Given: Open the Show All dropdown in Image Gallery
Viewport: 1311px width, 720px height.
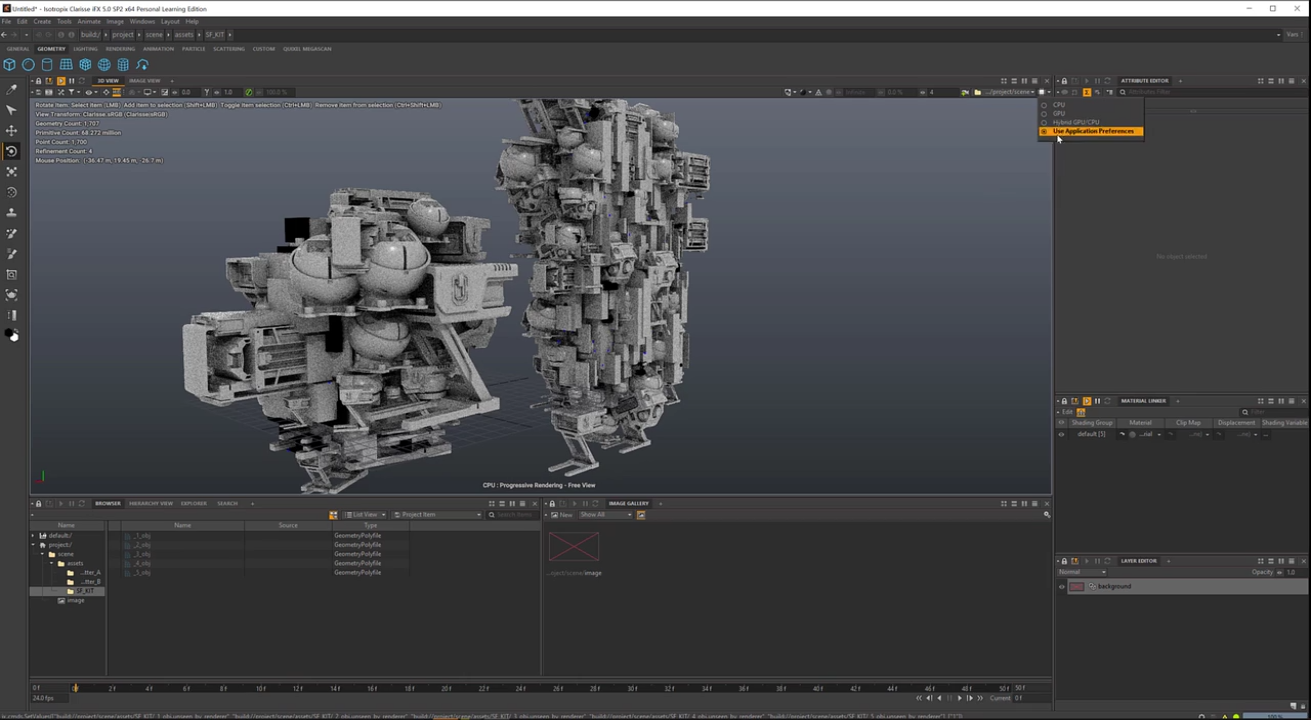Looking at the screenshot, I should pos(605,515).
